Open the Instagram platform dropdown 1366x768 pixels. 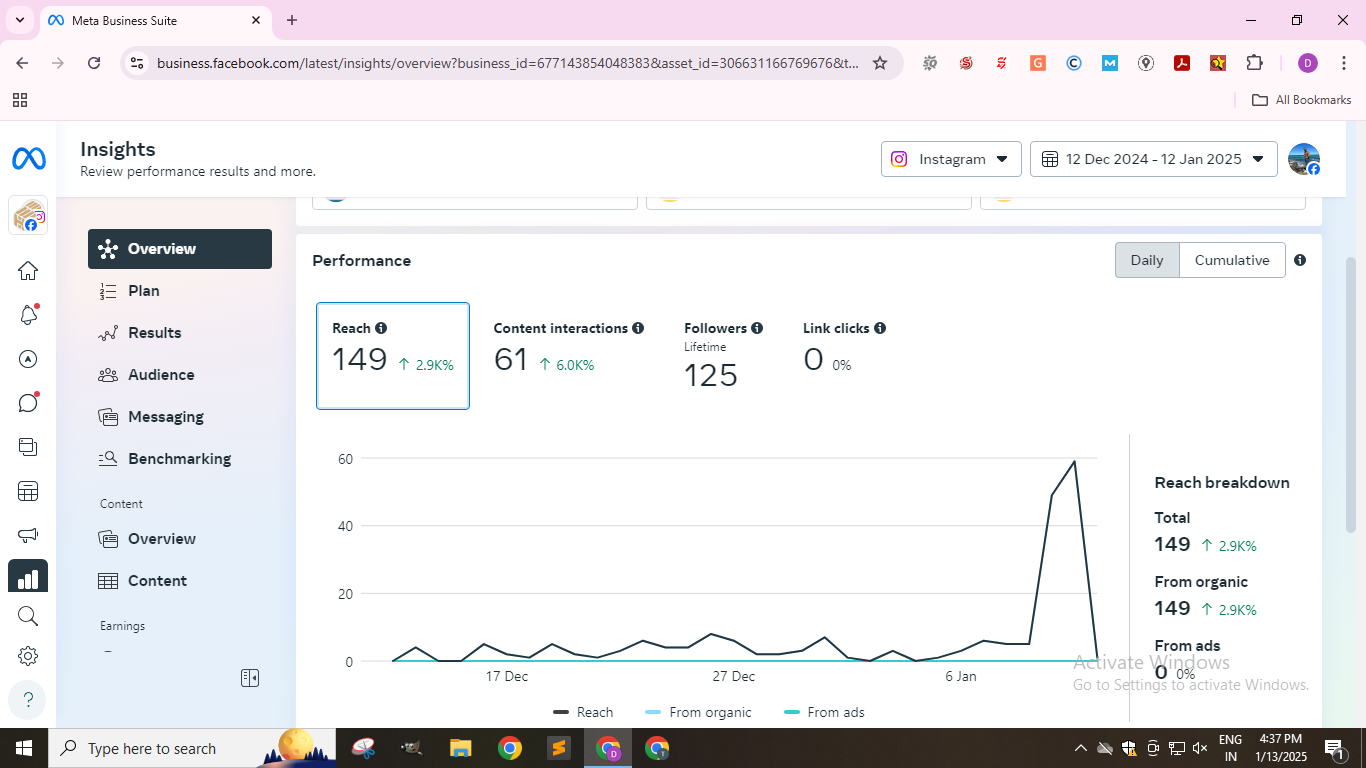(950, 159)
